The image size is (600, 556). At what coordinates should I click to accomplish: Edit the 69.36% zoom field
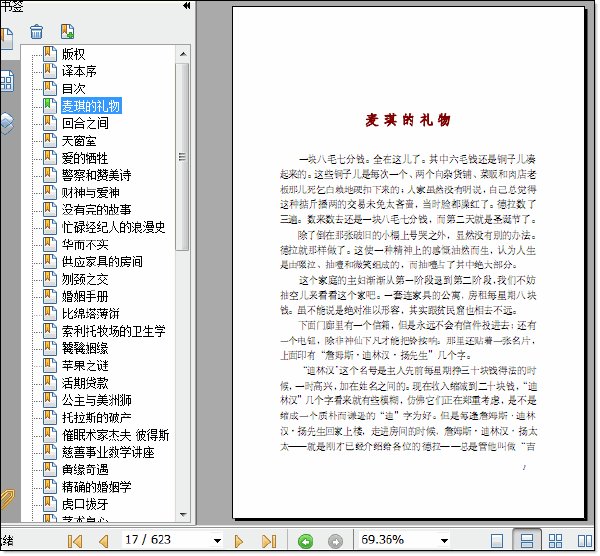click(397, 540)
